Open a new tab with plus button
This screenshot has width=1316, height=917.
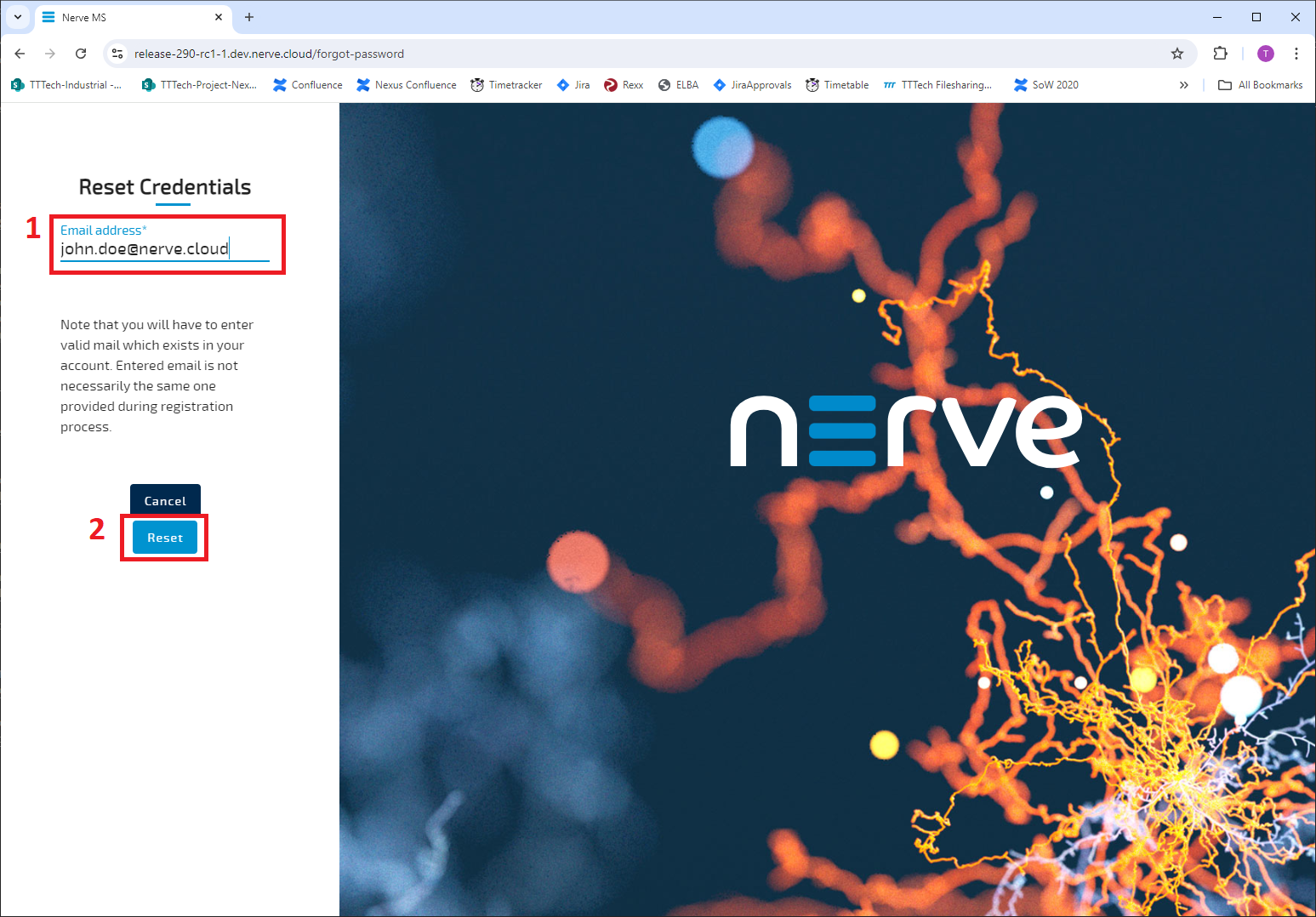point(249,17)
